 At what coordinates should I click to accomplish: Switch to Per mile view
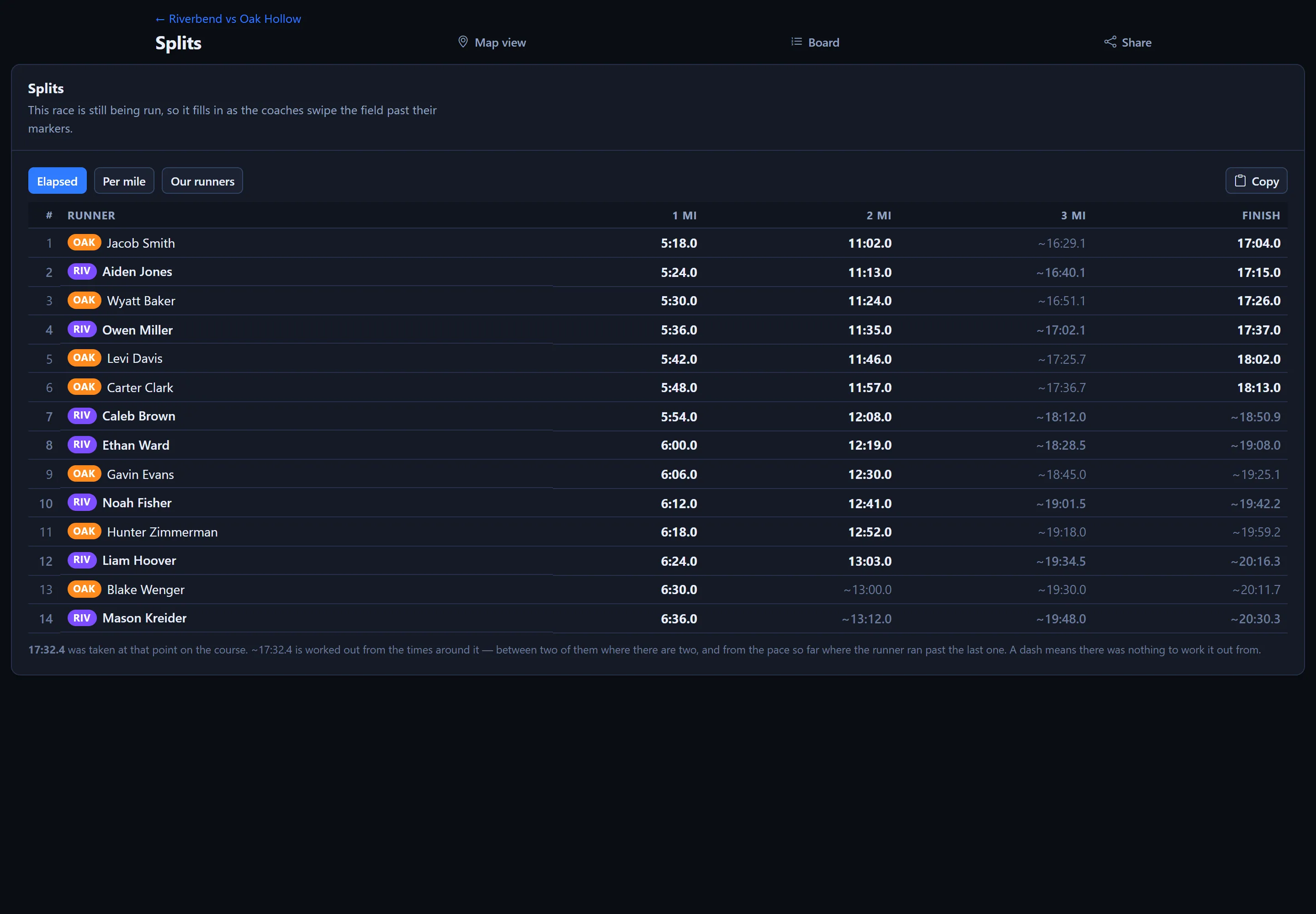pyautogui.click(x=124, y=181)
